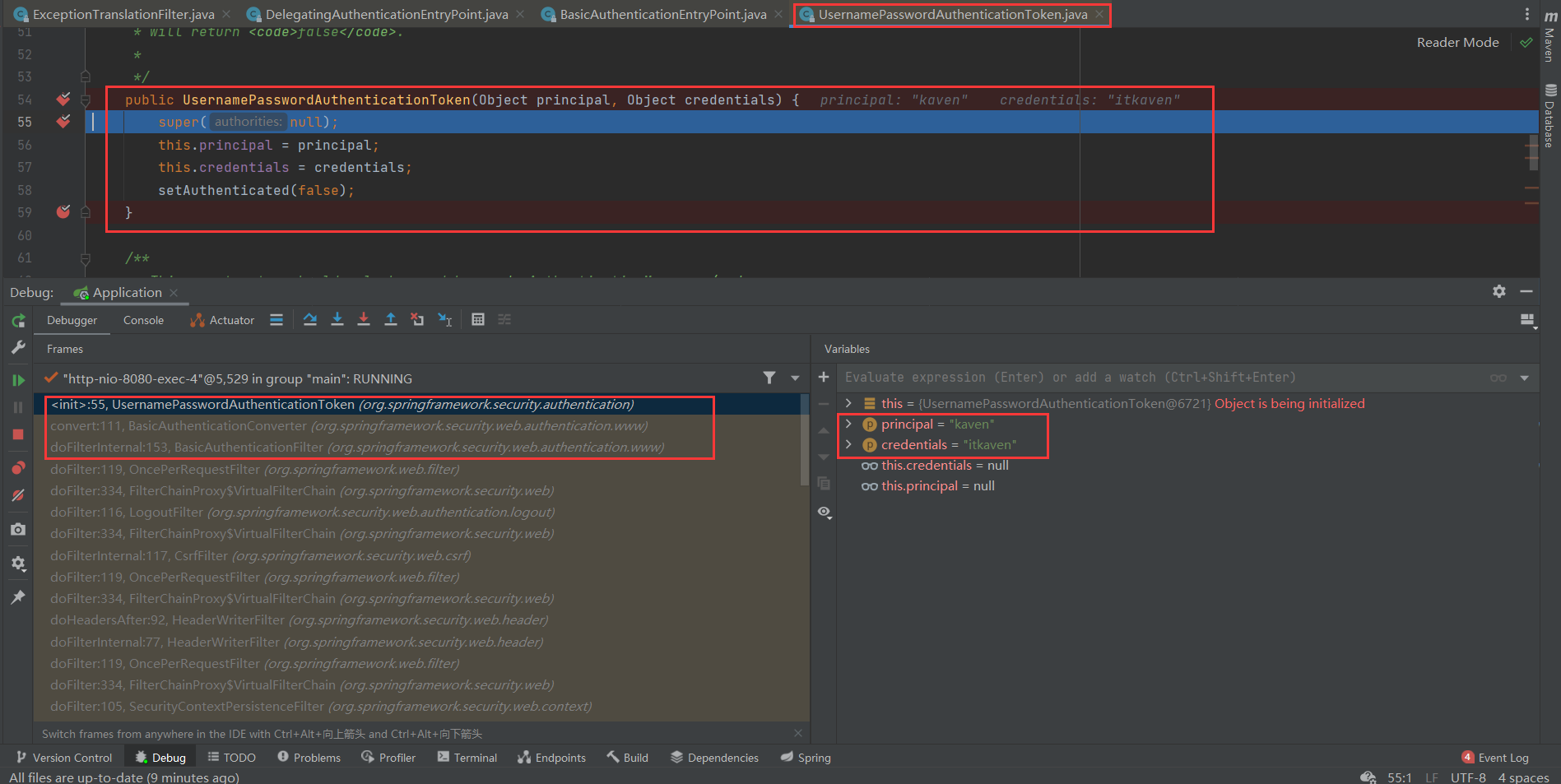Add a new watch with the plus icon
Viewport: 1561px width, 784px height.
[824, 377]
